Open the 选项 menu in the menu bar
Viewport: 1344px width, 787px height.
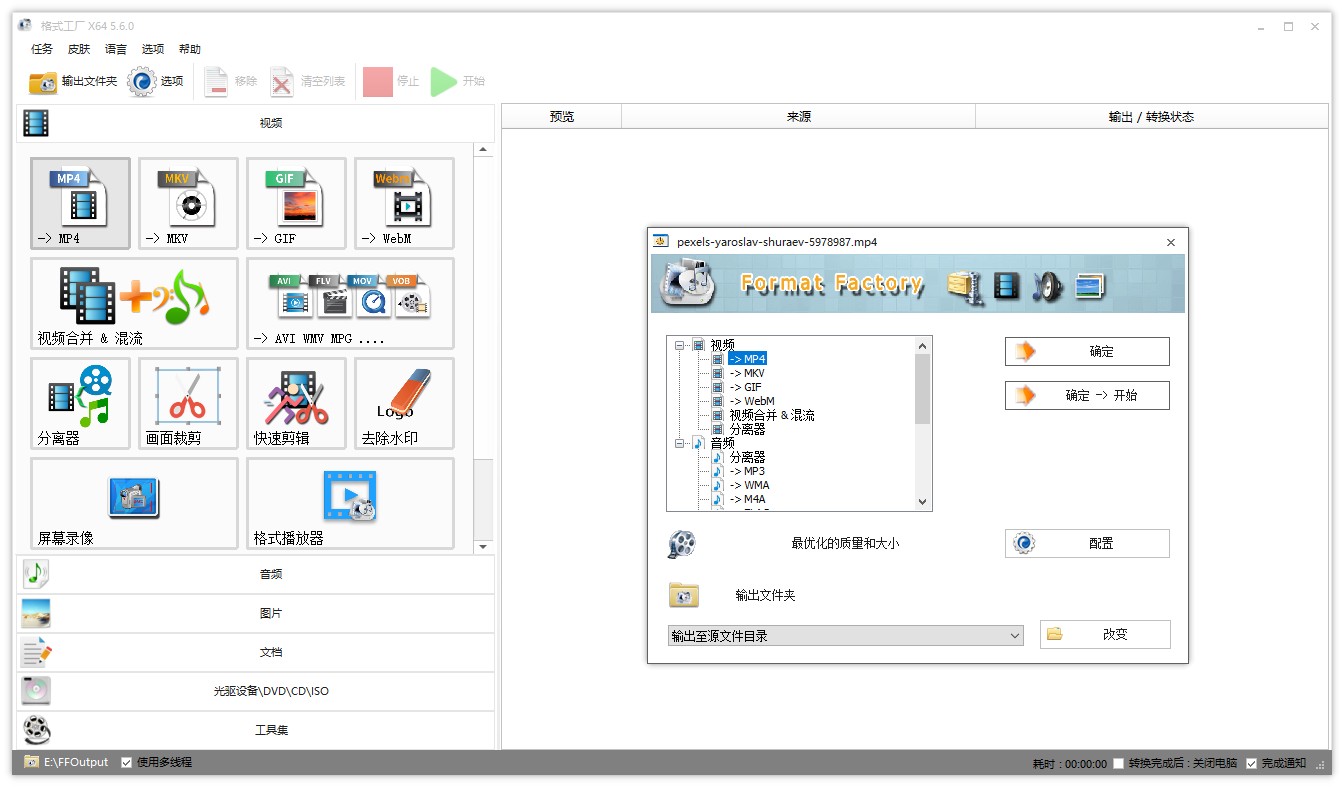point(153,49)
